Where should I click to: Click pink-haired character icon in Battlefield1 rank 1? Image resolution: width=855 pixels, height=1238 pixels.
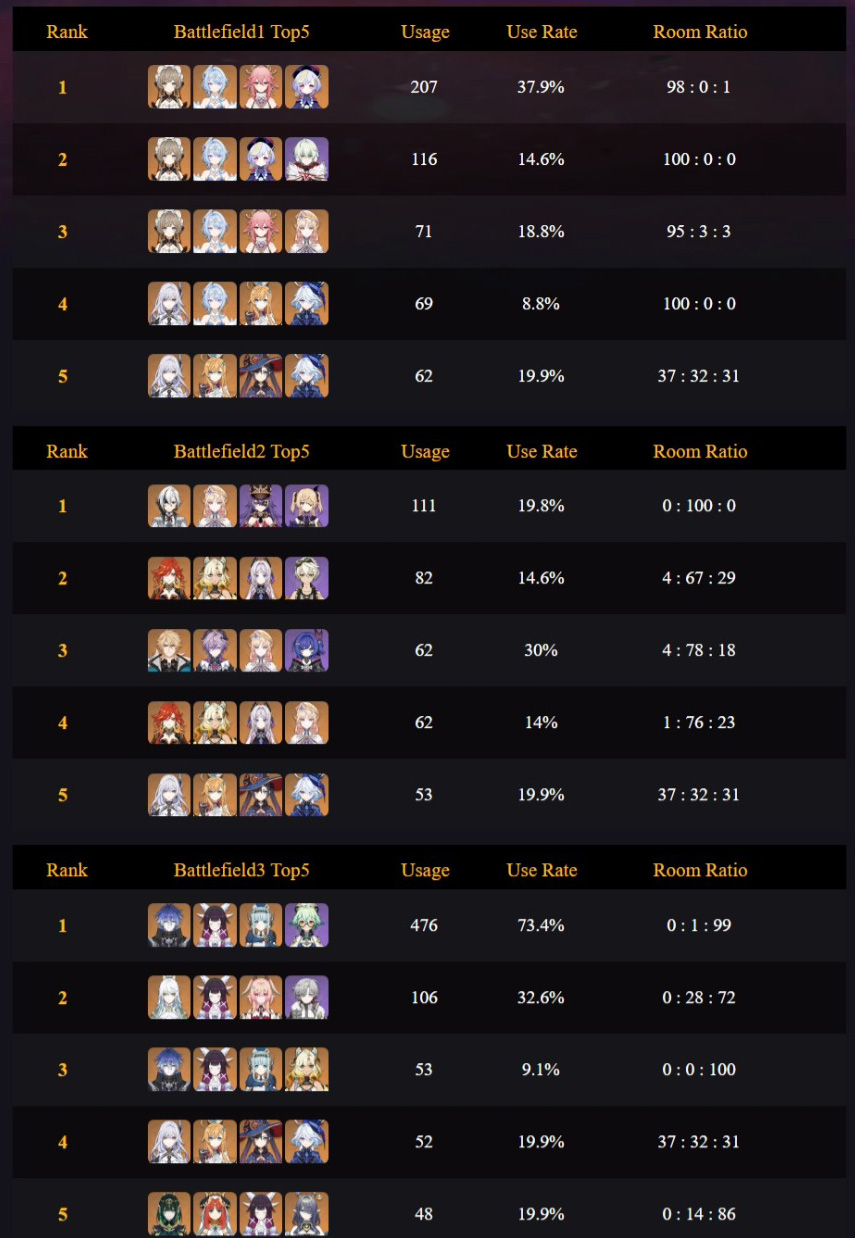(261, 87)
